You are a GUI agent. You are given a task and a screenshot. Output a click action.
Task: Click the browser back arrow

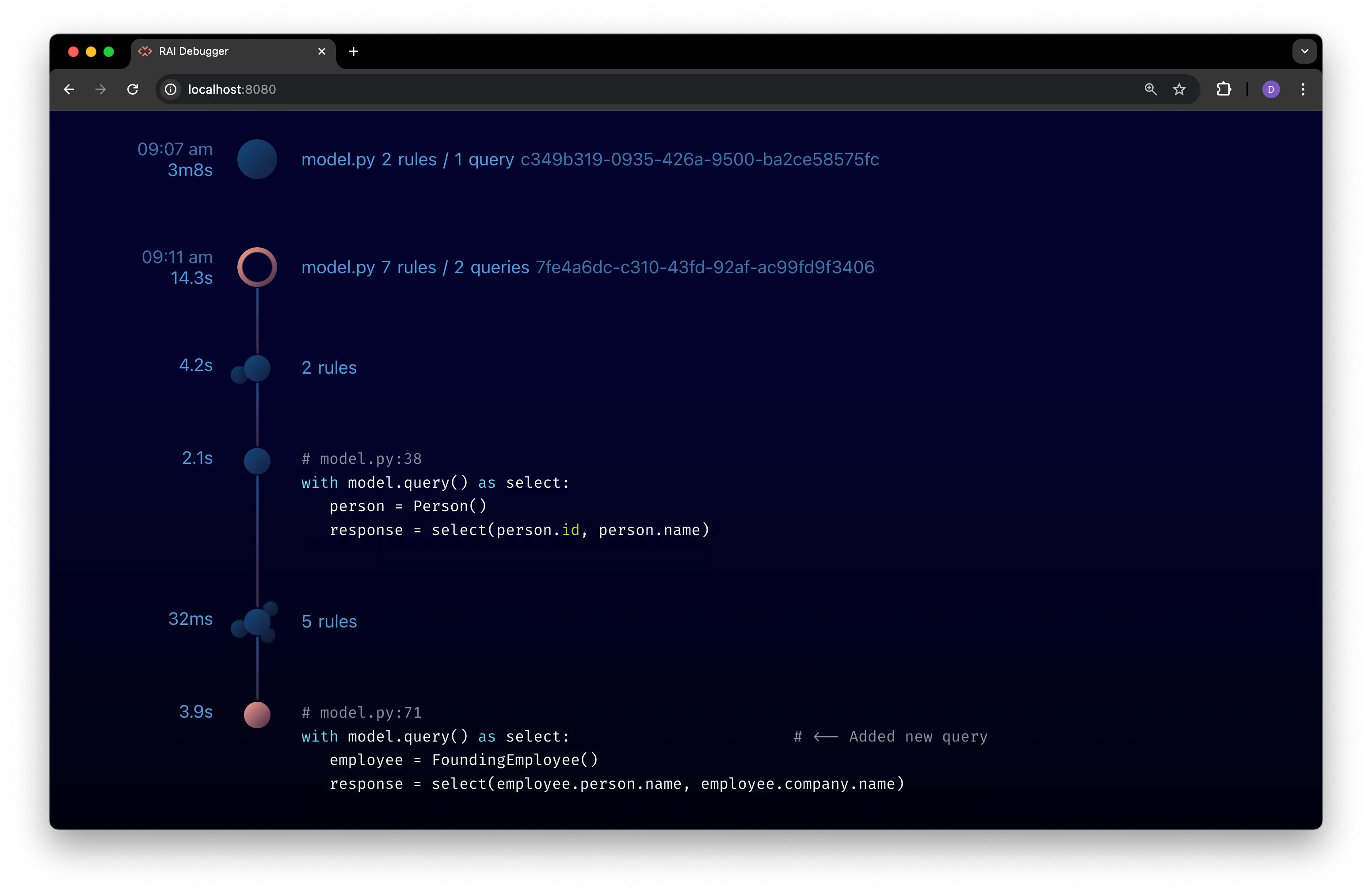69,89
